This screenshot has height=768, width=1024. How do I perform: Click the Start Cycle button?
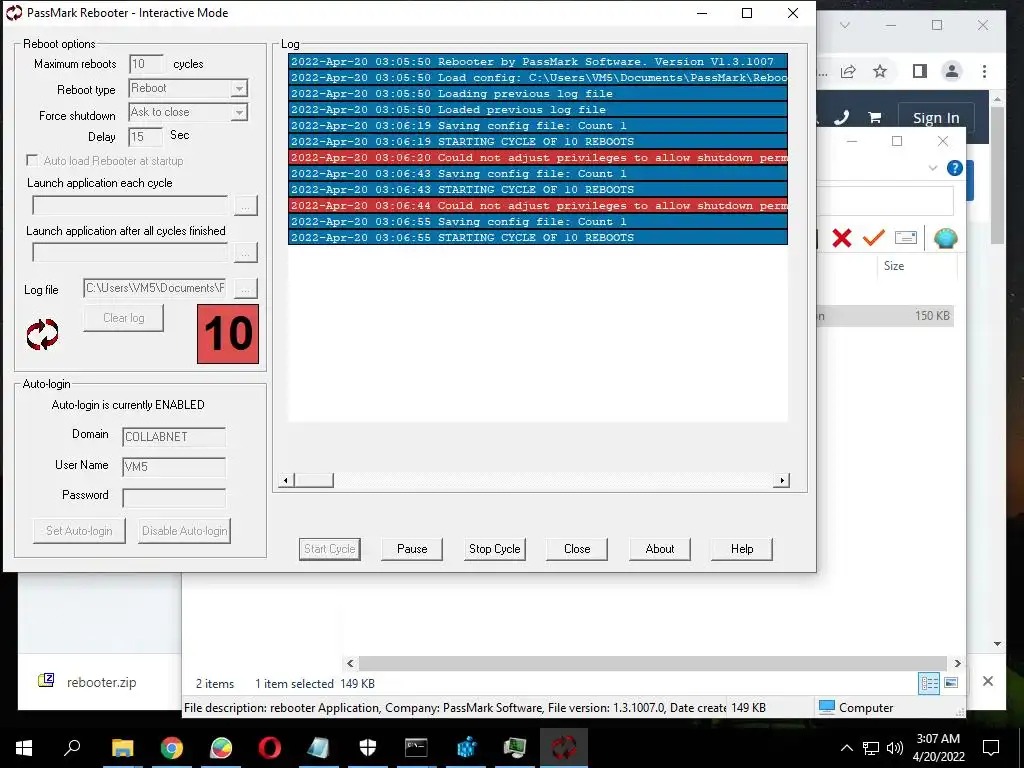pos(330,549)
